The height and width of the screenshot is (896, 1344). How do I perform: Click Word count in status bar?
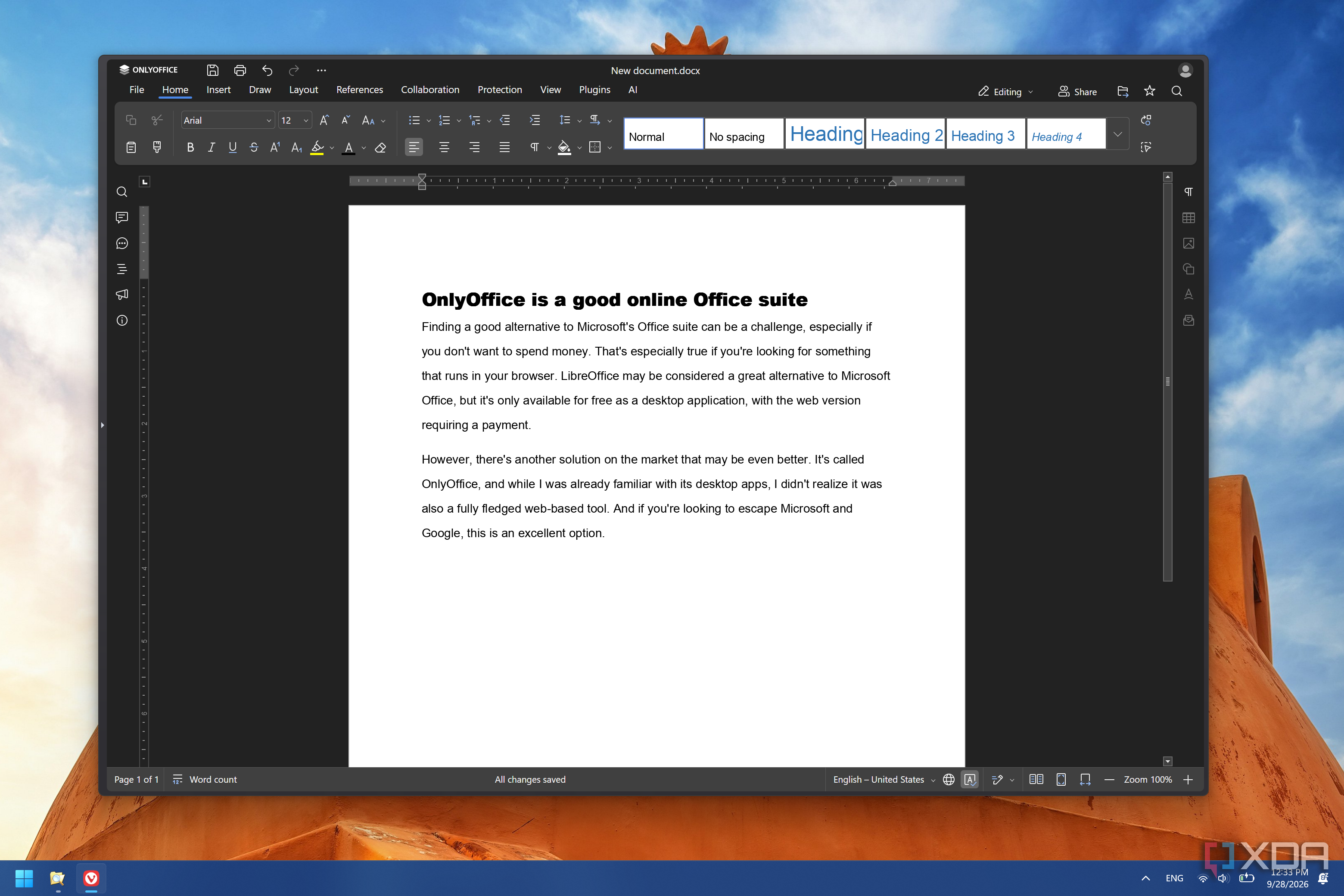click(x=205, y=779)
